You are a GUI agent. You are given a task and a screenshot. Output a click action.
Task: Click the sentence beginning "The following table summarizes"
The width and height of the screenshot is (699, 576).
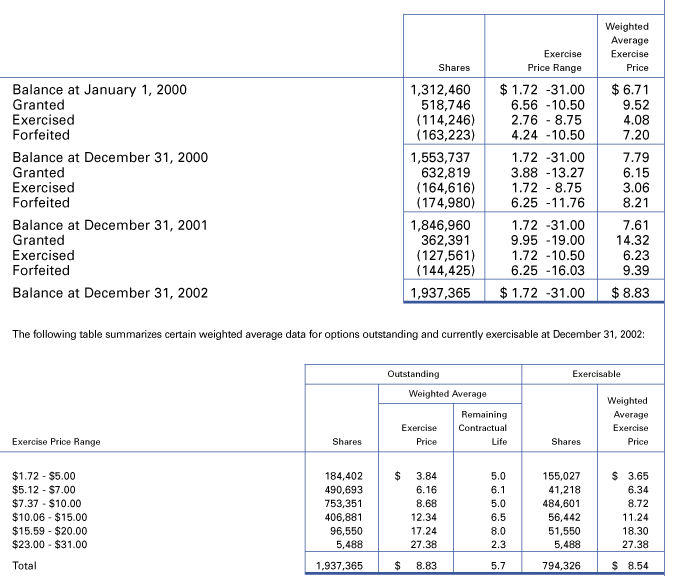point(328,334)
